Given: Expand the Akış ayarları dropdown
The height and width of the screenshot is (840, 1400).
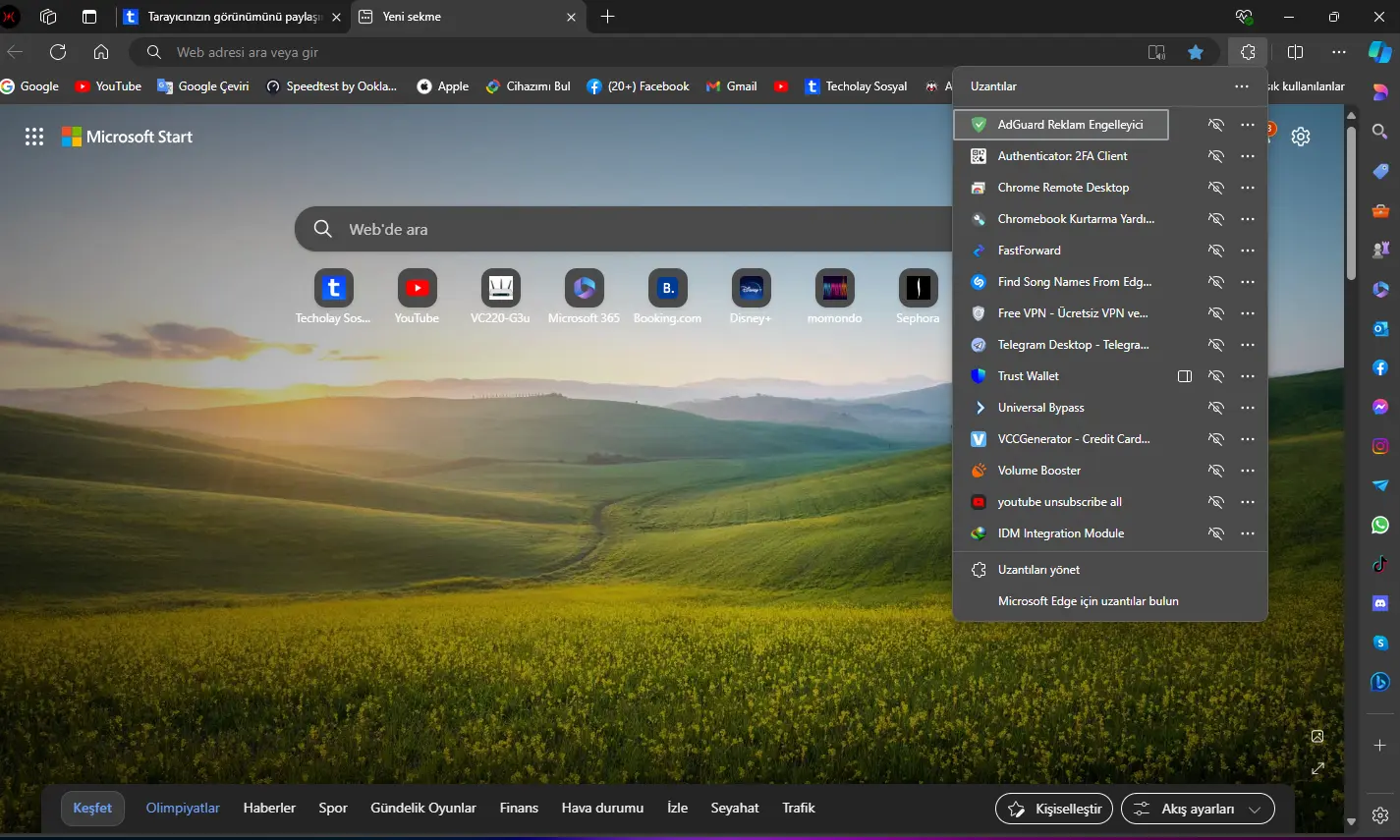Looking at the screenshot, I should tap(1198, 809).
